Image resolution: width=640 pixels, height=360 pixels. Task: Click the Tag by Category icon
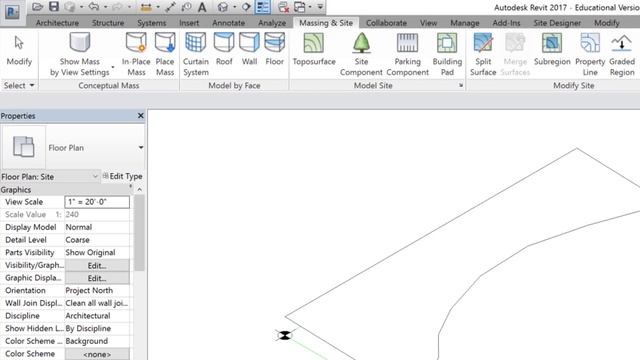coord(187,7)
